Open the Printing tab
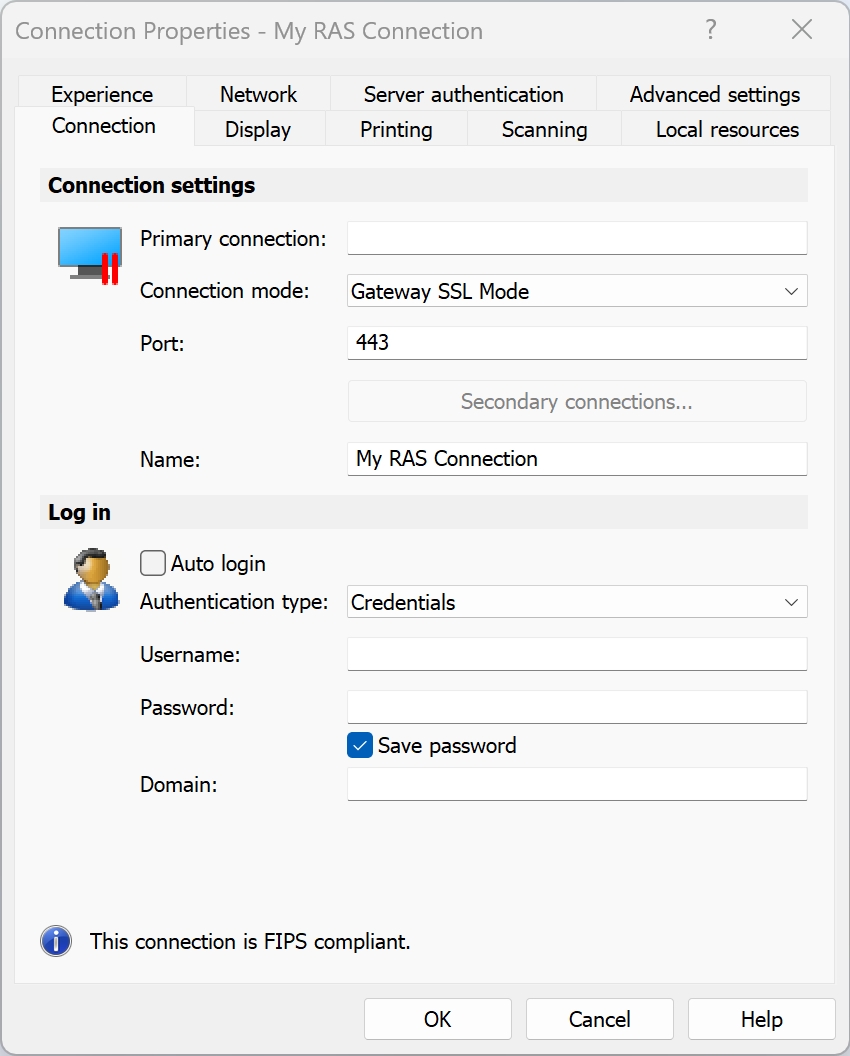Viewport: 850px width, 1056px height. [x=396, y=130]
